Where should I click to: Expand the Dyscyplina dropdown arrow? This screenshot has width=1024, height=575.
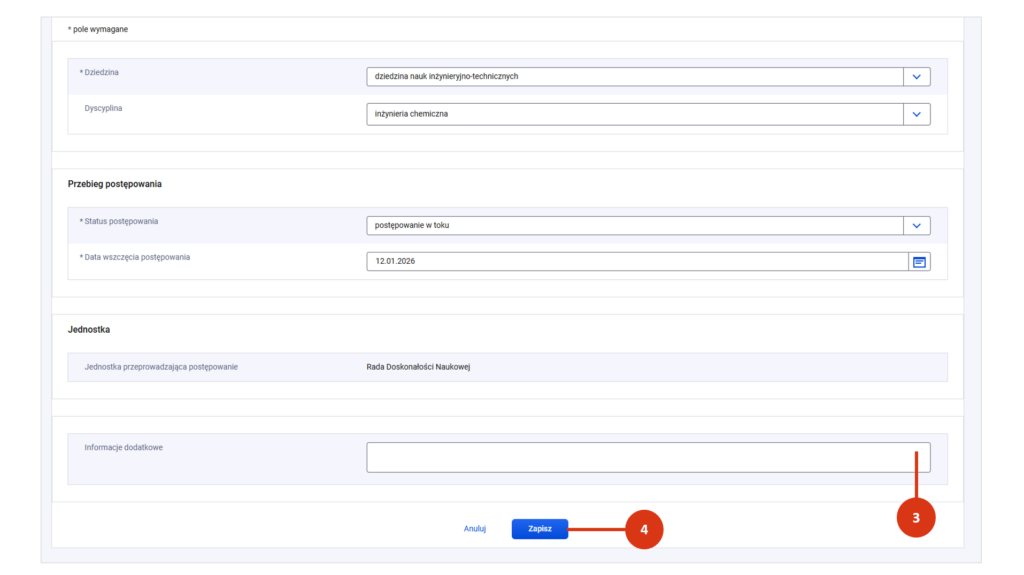pyautogui.click(x=917, y=114)
